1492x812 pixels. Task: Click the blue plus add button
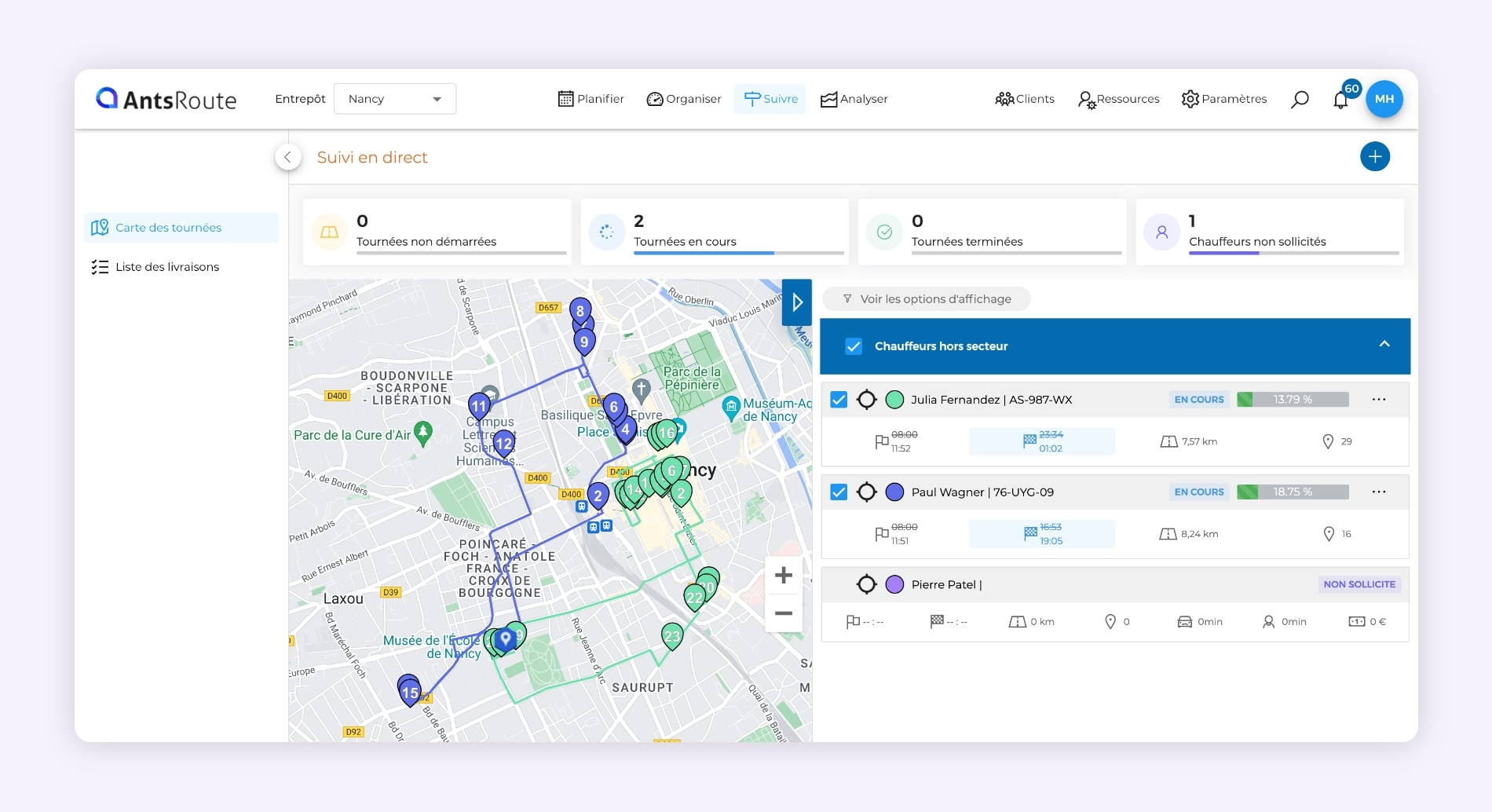click(x=1374, y=157)
